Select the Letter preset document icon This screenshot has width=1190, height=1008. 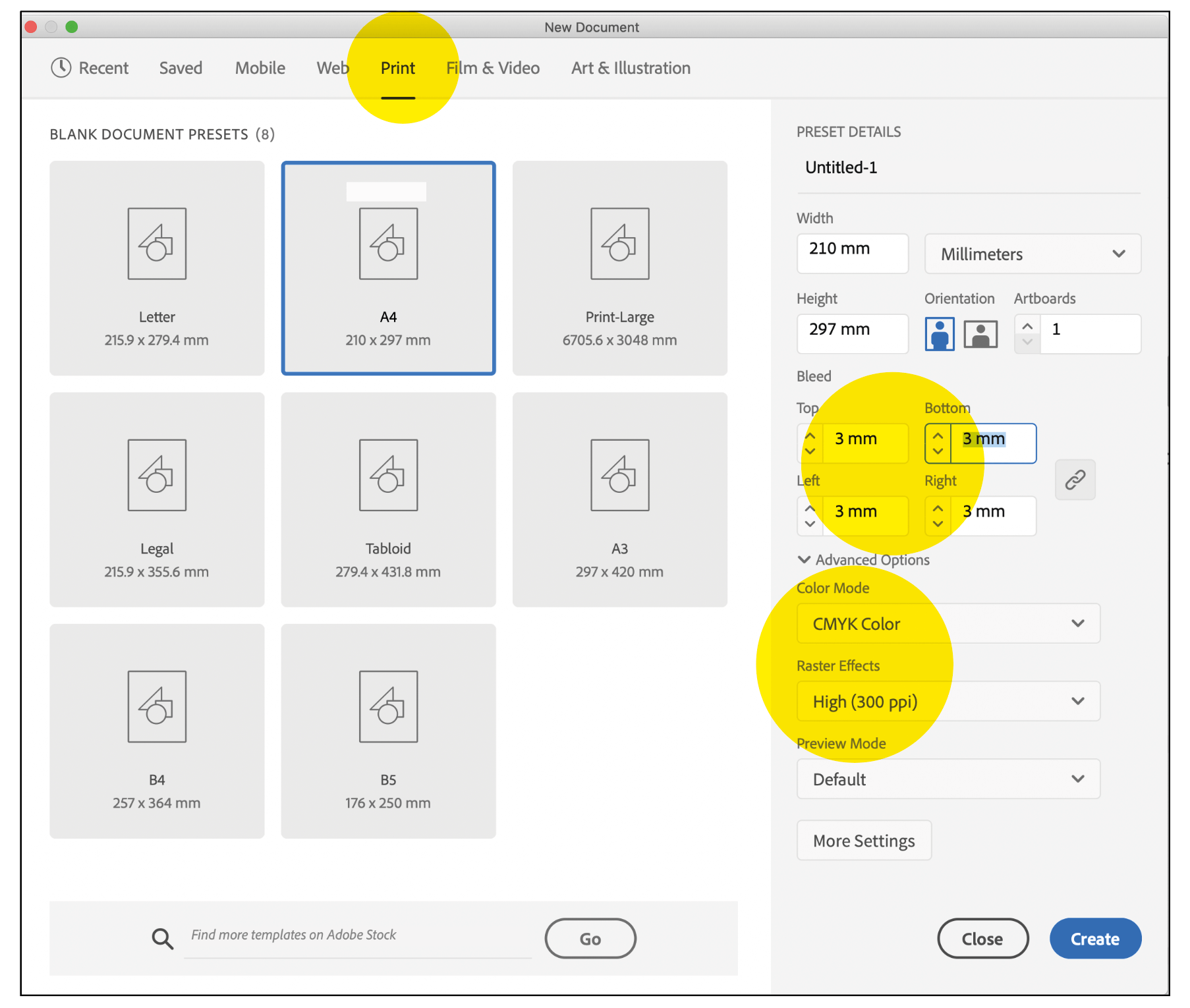tap(157, 244)
